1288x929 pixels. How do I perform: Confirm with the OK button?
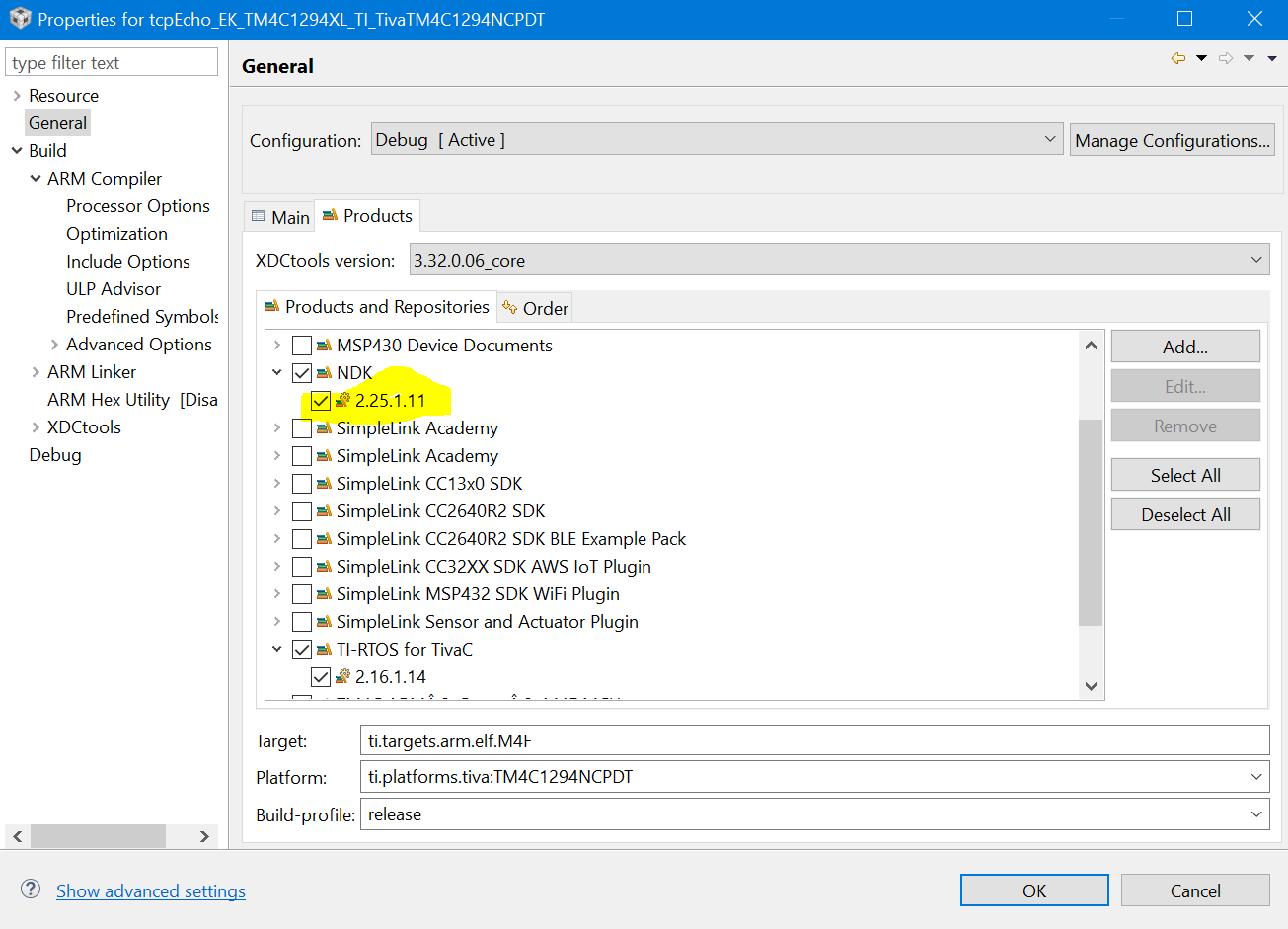[x=1034, y=890]
